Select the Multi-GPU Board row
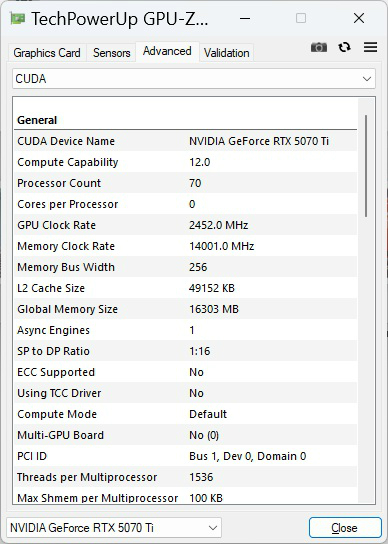This screenshot has height=544, width=388. tap(186, 435)
